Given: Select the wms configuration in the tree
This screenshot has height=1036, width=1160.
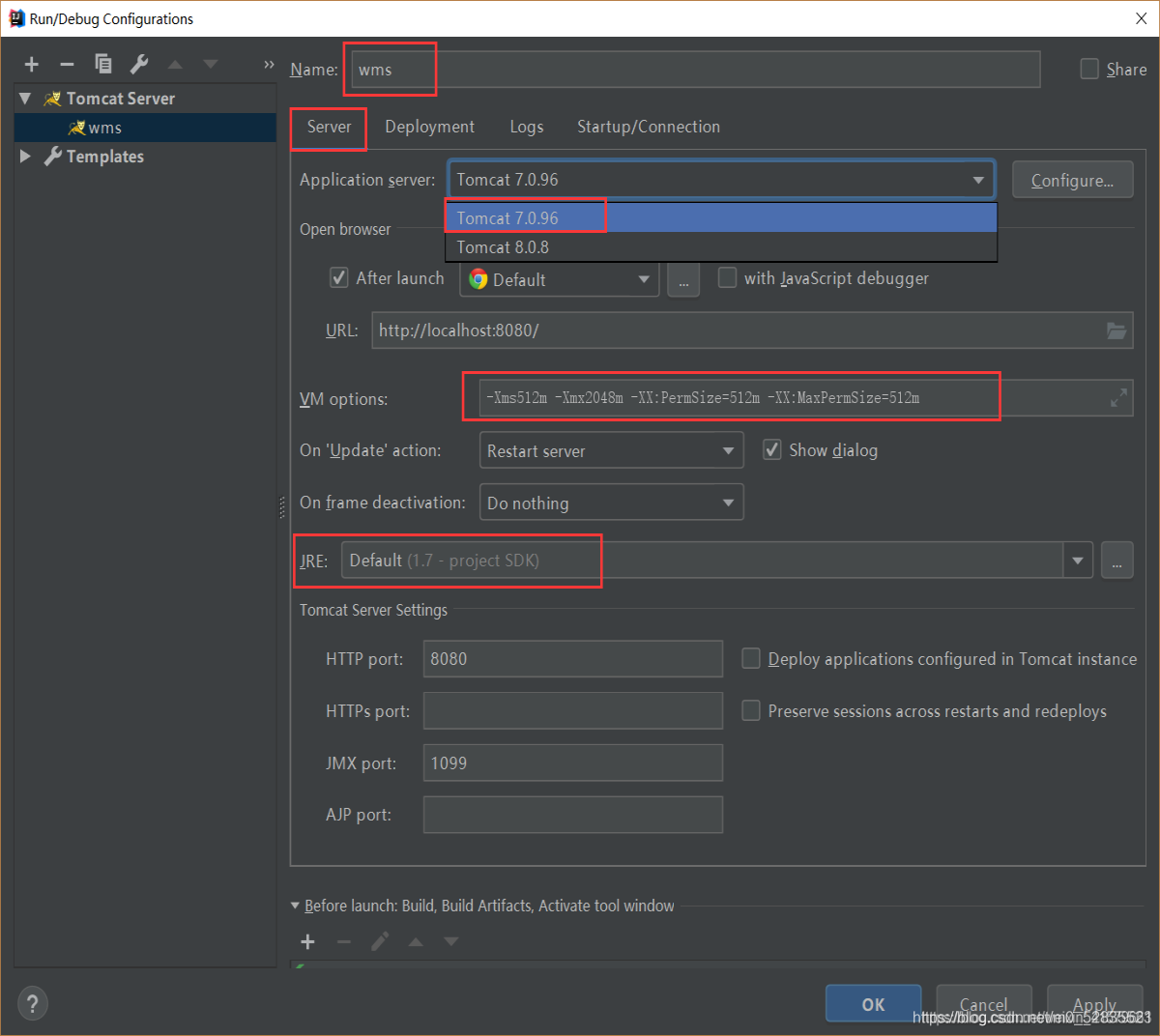Looking at the screenshot, I should click(145, 128).
